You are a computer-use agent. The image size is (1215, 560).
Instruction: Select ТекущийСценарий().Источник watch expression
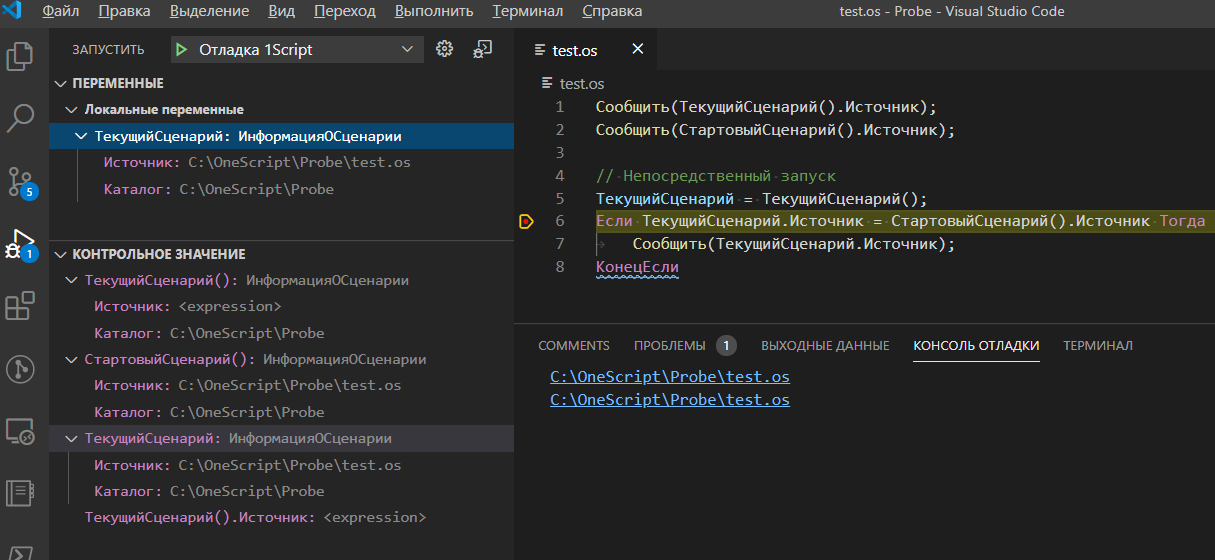tap(281, 517)
